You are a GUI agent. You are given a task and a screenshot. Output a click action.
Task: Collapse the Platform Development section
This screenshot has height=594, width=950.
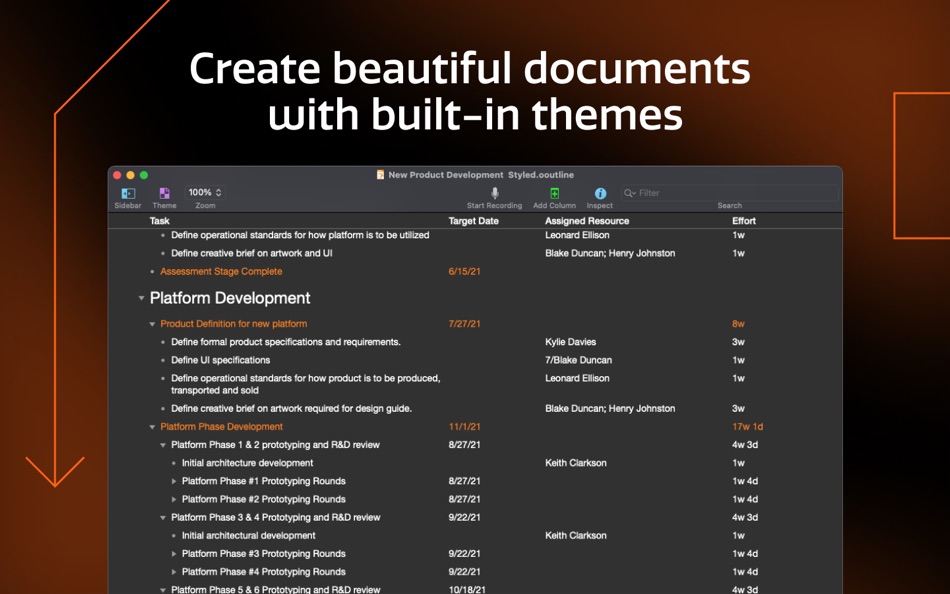click(140, 298)
